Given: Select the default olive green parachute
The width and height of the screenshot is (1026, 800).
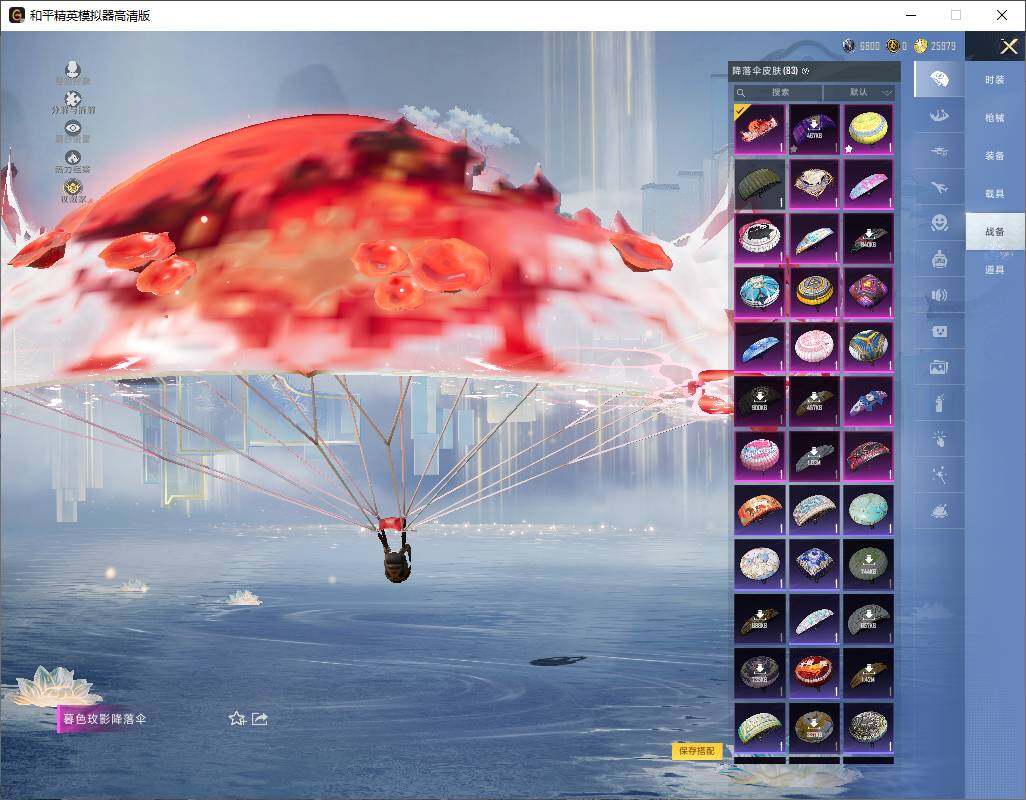Looking at the screenshot, I should 759,184.
